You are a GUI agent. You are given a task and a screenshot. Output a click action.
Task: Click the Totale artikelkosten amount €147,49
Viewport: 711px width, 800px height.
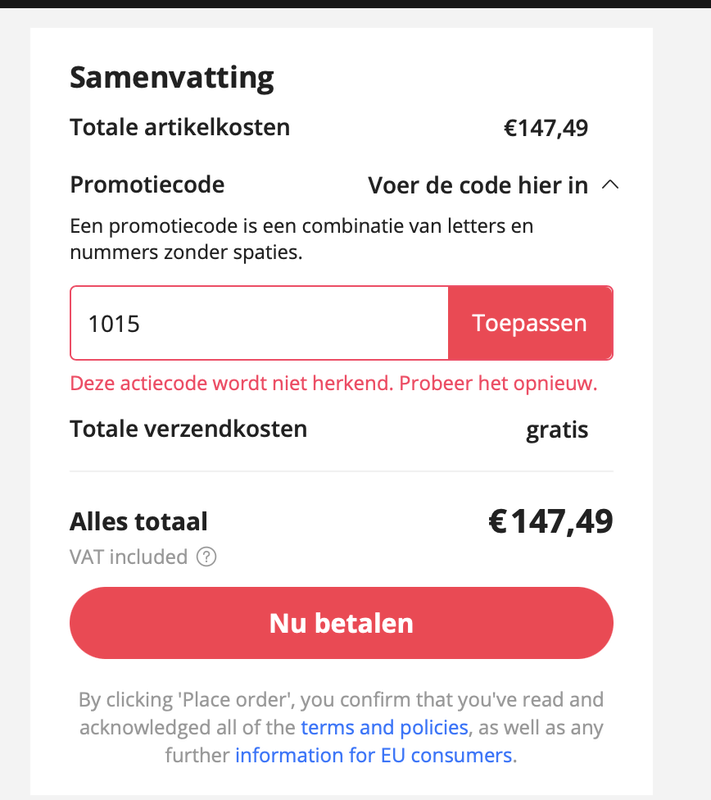545,128
